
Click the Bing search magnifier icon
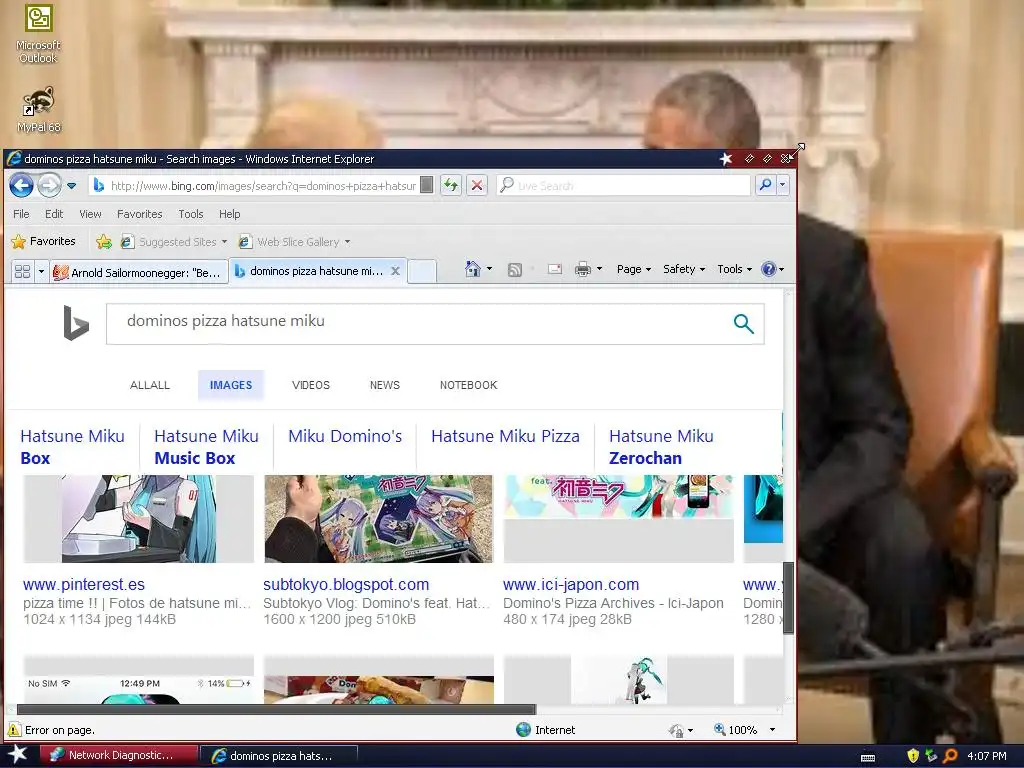click(x=743, y=323)
